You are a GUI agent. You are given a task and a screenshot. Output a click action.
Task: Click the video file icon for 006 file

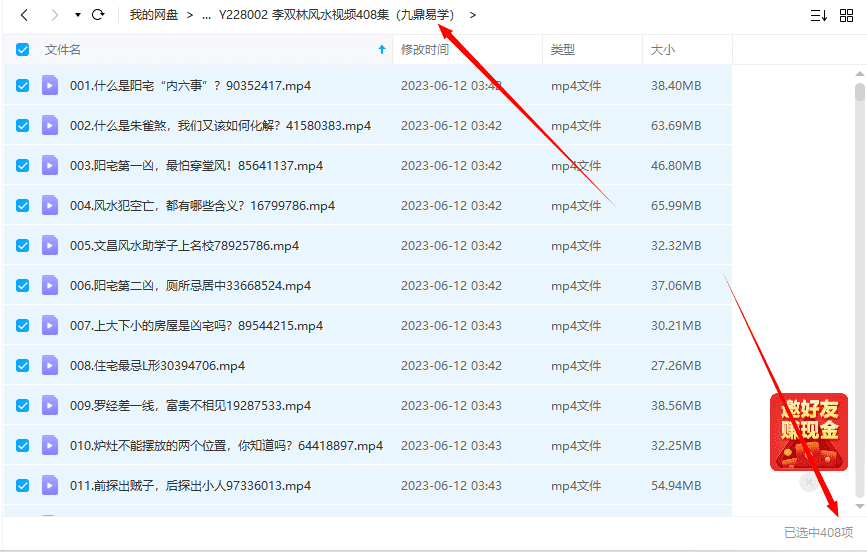point(50,286)
